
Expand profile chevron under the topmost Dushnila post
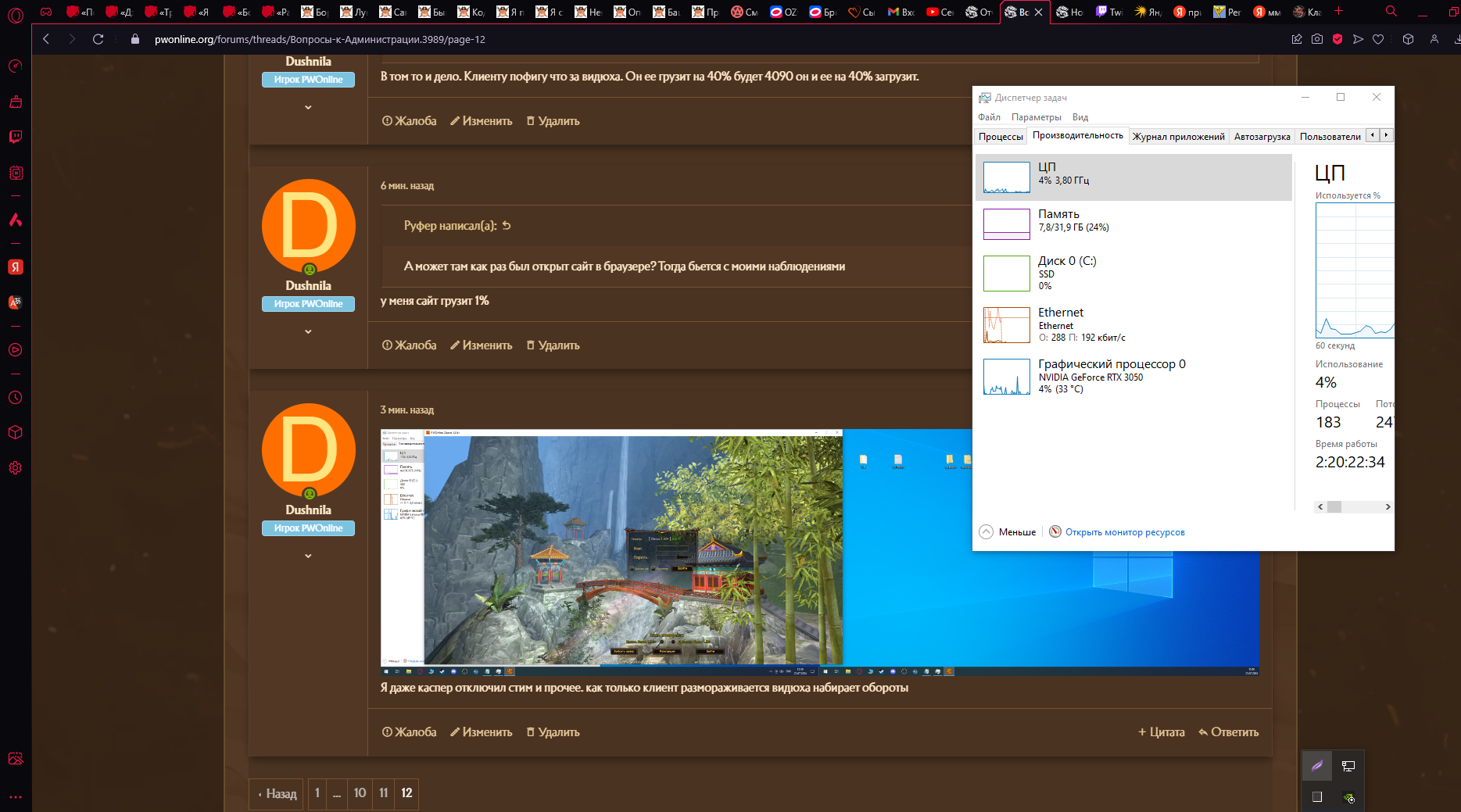coord(308,107)
